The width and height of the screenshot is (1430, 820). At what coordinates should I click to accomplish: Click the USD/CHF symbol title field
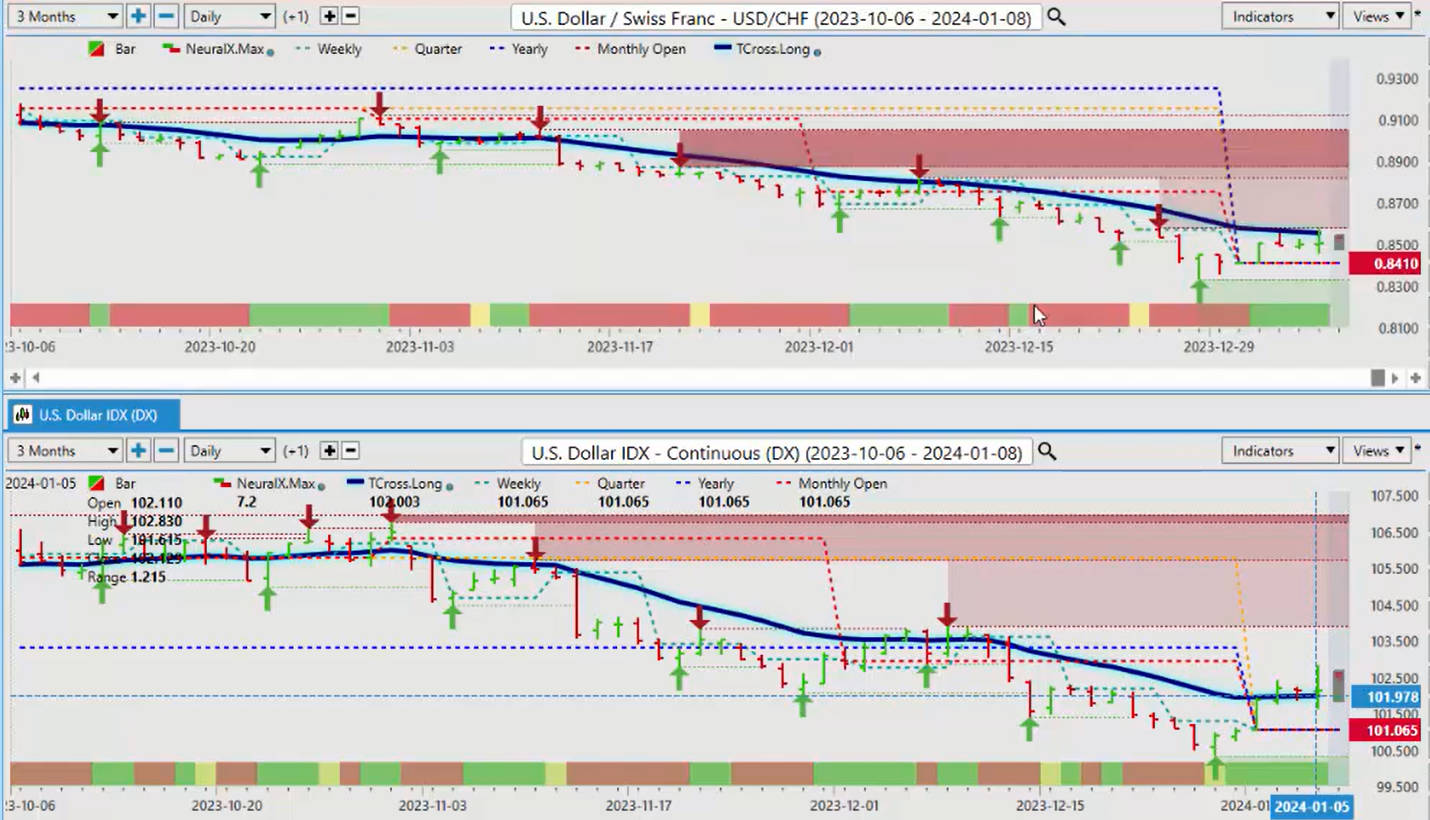(775, 17)
